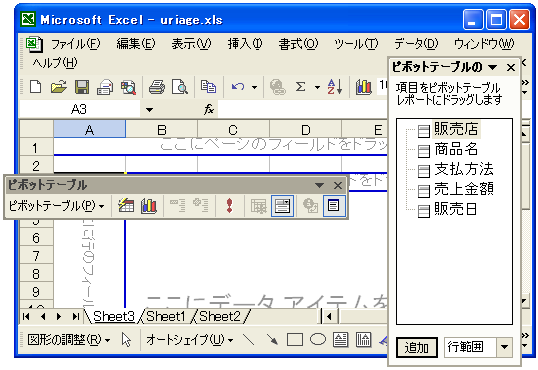Click the Search file toolbar icon

click(128, 87)
